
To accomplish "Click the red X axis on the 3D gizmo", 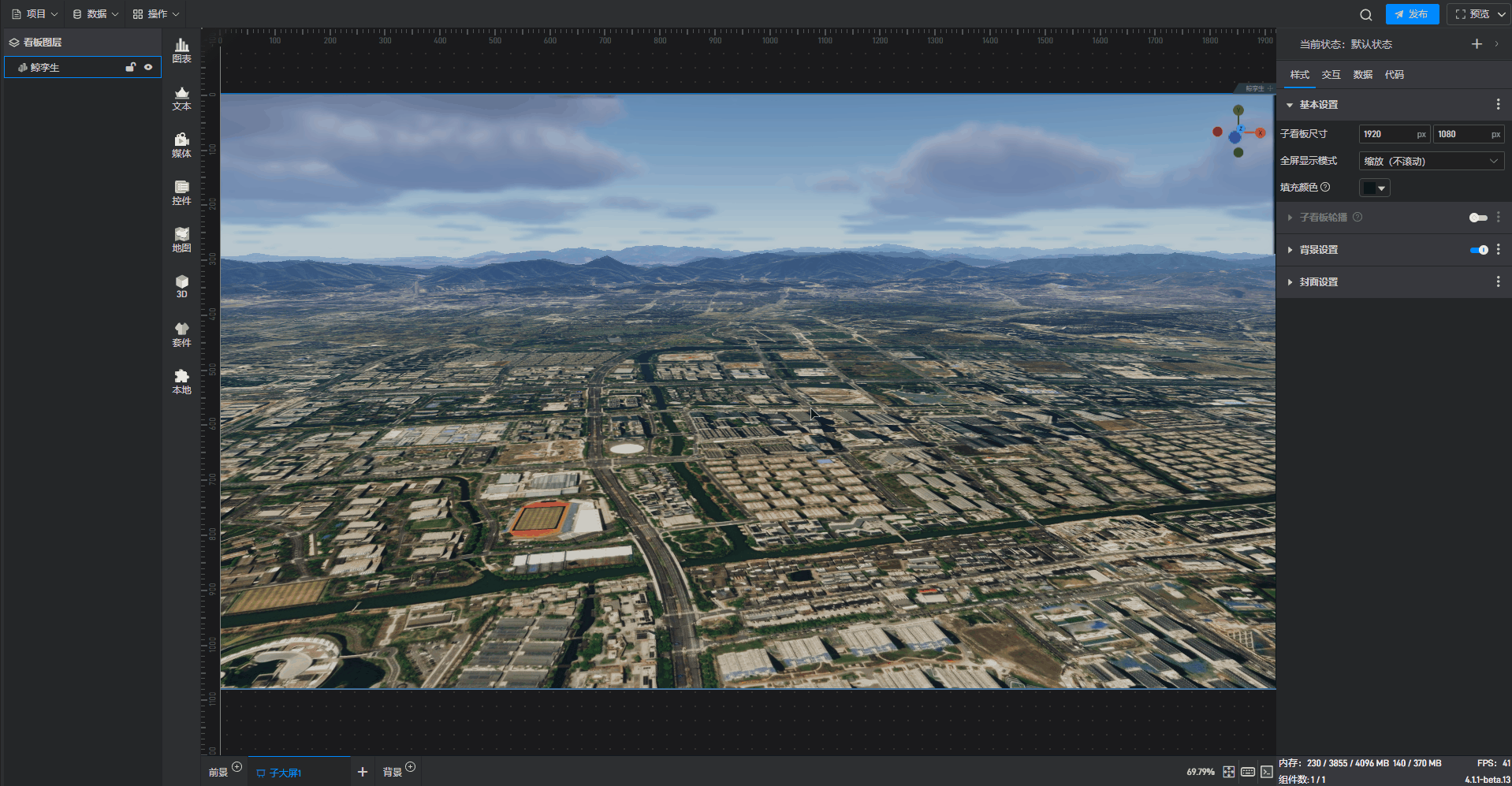I will (x=1260, y=132).
